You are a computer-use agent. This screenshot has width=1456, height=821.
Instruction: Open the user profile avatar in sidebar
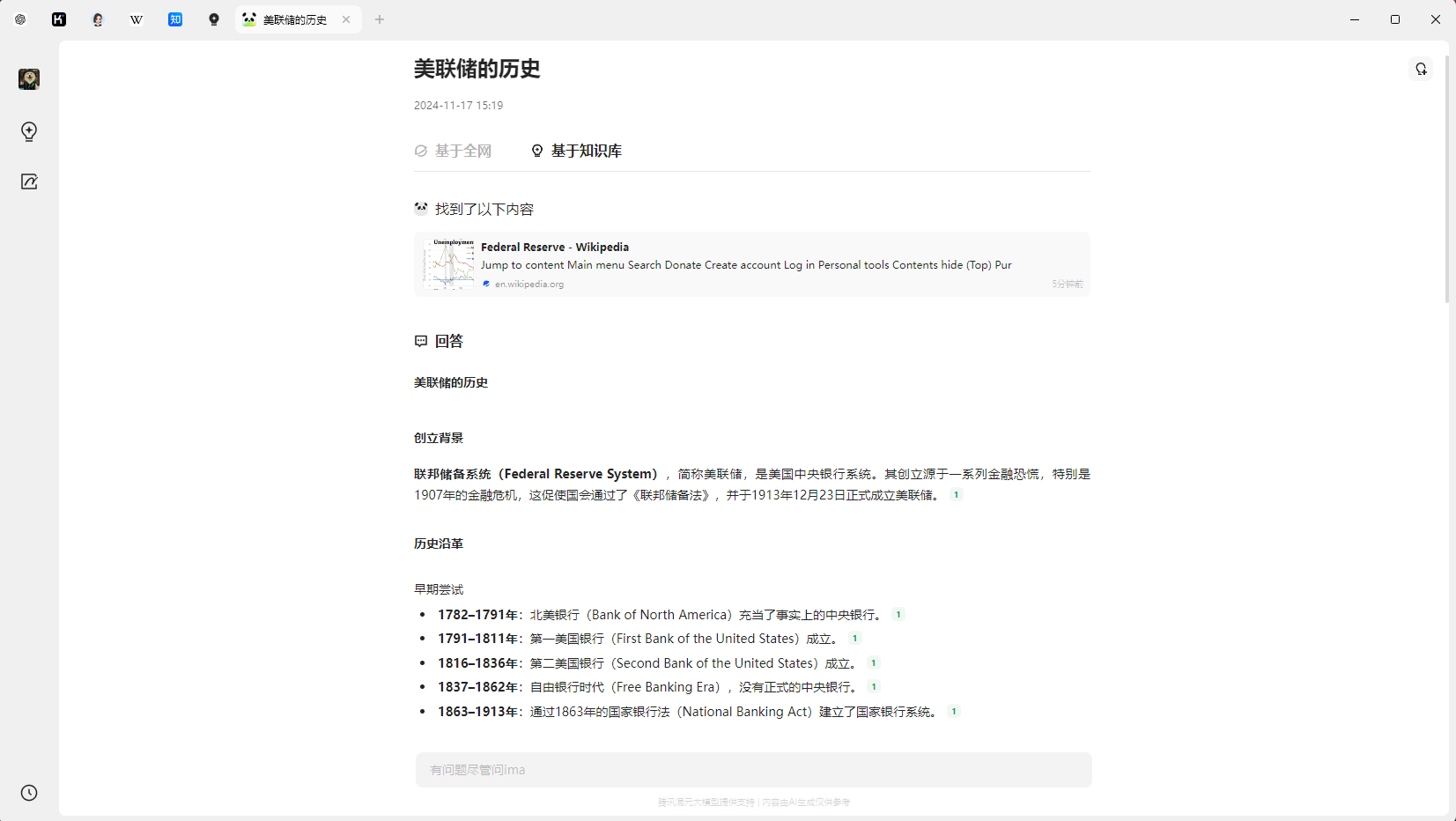click(x=29, y=79)
